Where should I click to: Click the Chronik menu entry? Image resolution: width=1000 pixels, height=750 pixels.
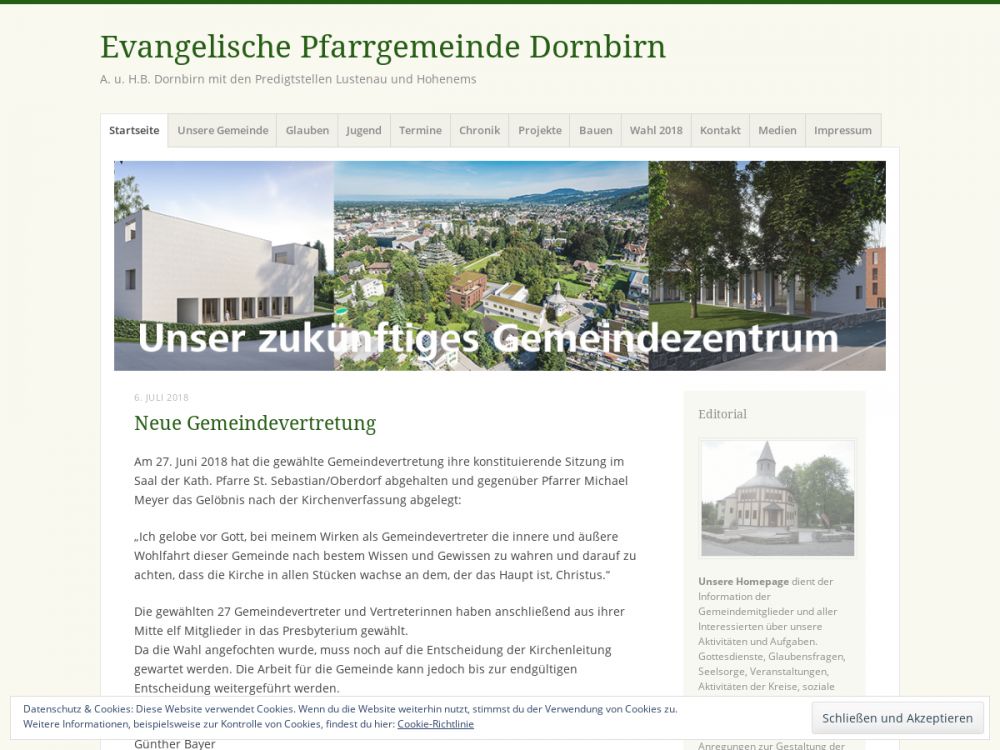click(x=479, y=130)
